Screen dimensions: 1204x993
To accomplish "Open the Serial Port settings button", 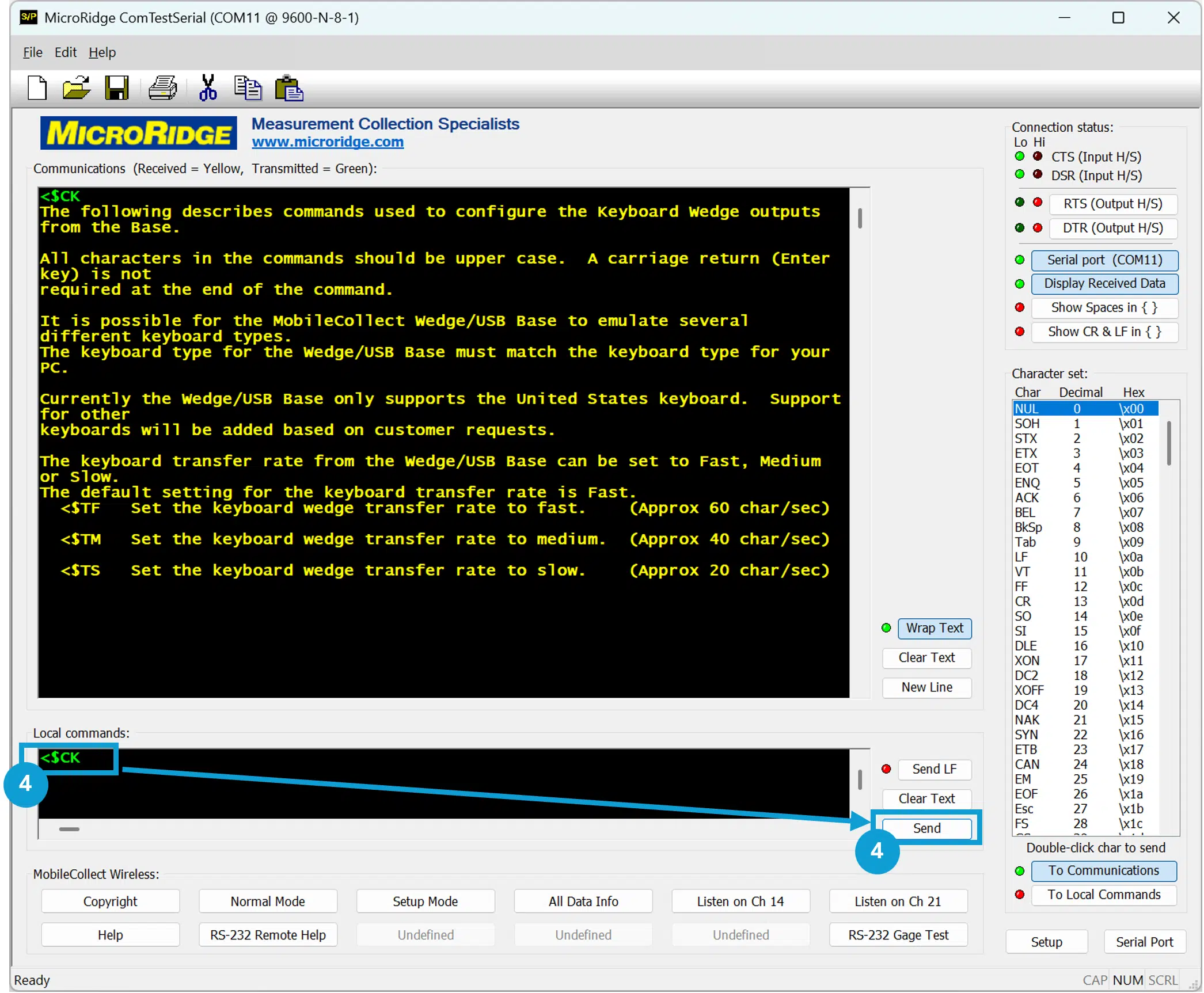I will [1144, 942].
